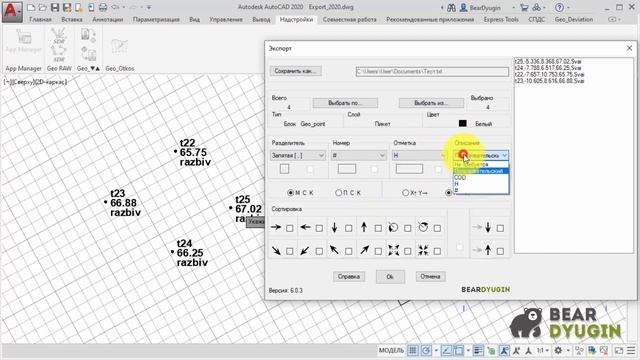The height and width of the screenshot is (360, 640).
Task: Enable sort left-to-right arrow checkbox
Action: pos(289,228)
